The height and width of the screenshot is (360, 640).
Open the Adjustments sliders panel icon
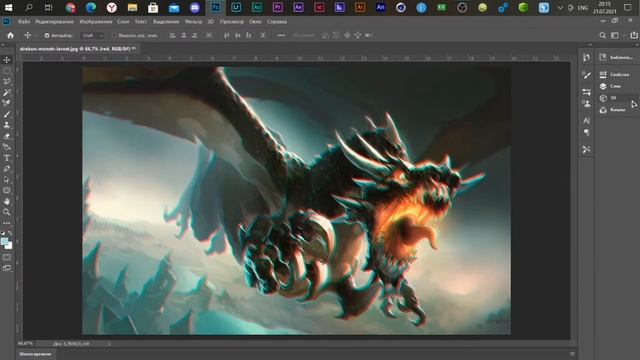pyautogui.click(x=587, y=92)
